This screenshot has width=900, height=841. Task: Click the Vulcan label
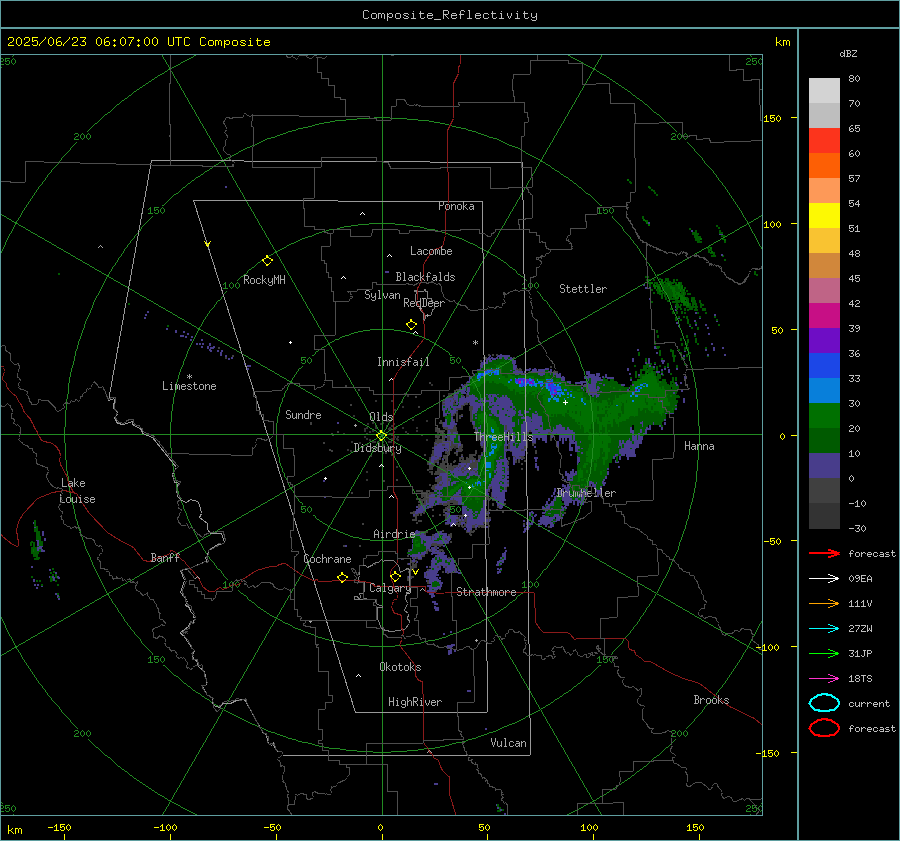point(508,743)
